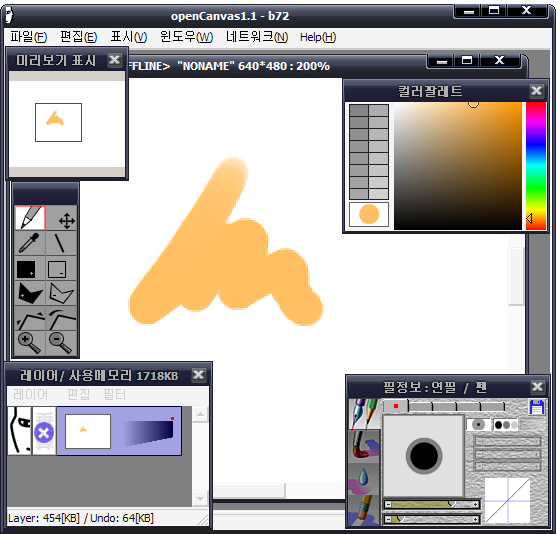Click minus on the lower pen slider
Image resolution: width=556 pixels, height=534 pixels.
click(x=389, y=519)
